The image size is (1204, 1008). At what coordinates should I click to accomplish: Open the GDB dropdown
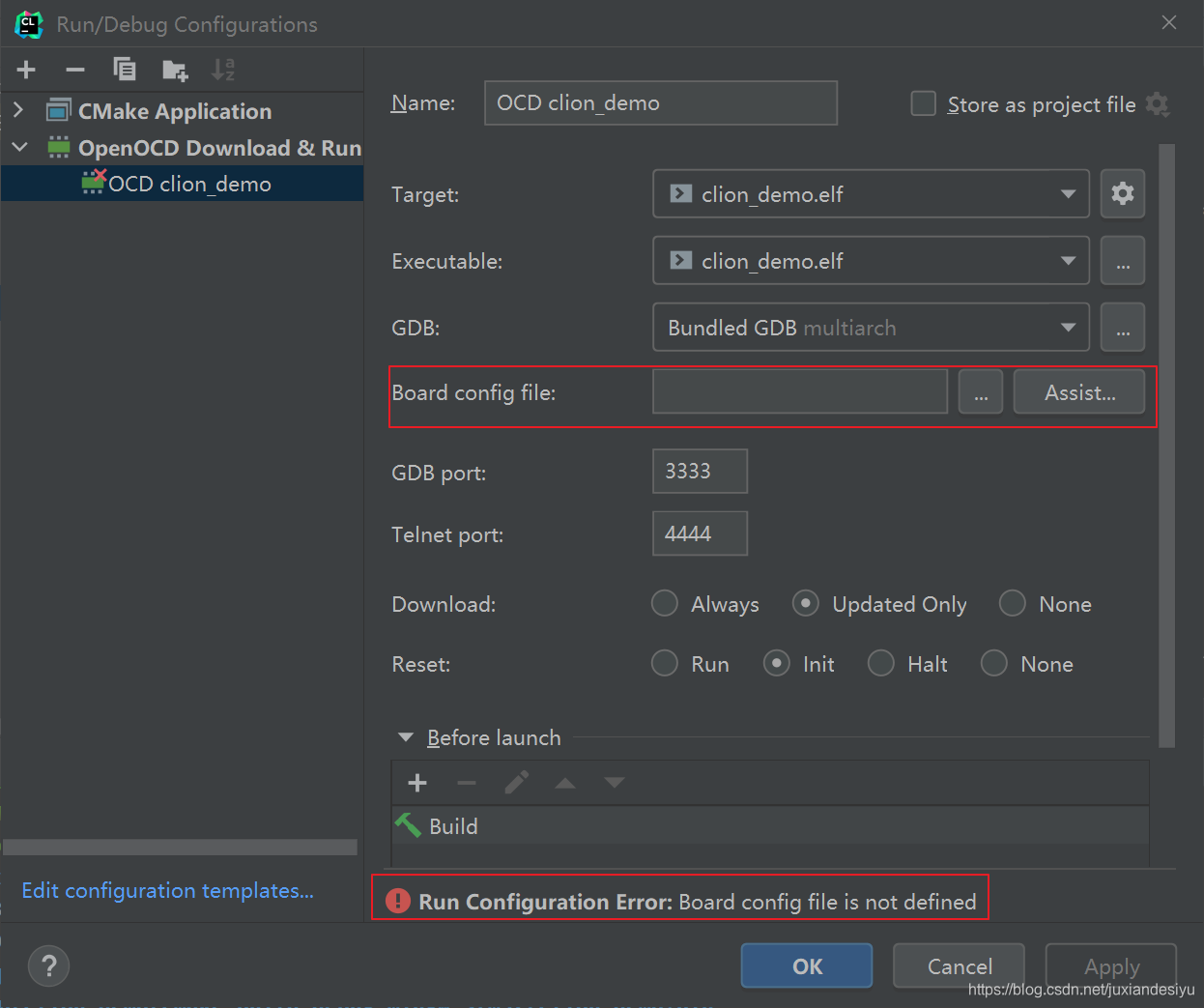pyautogui.click(x=1068, y=327)
